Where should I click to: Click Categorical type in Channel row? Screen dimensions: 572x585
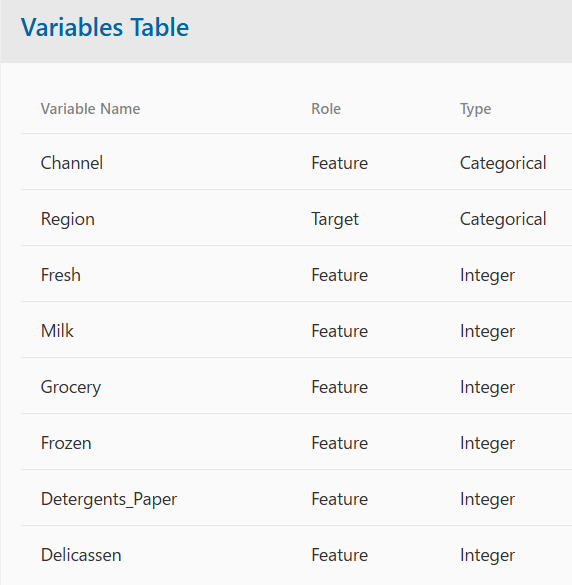503,163
